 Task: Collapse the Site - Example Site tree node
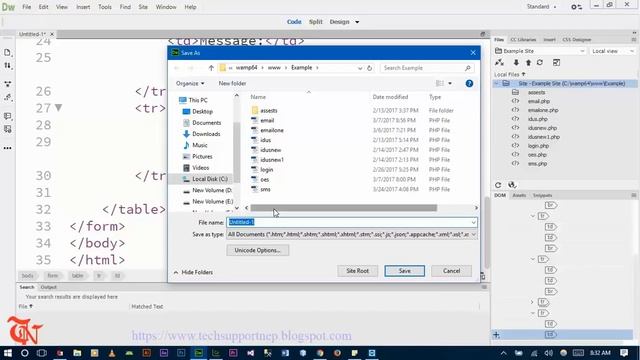coord(497,83)
